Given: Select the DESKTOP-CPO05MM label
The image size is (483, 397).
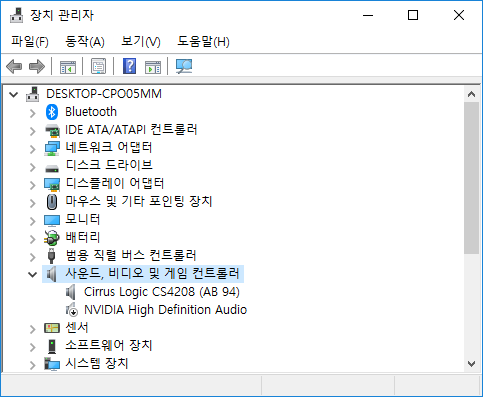Looking at the screenshot, I should pos(104,94).
